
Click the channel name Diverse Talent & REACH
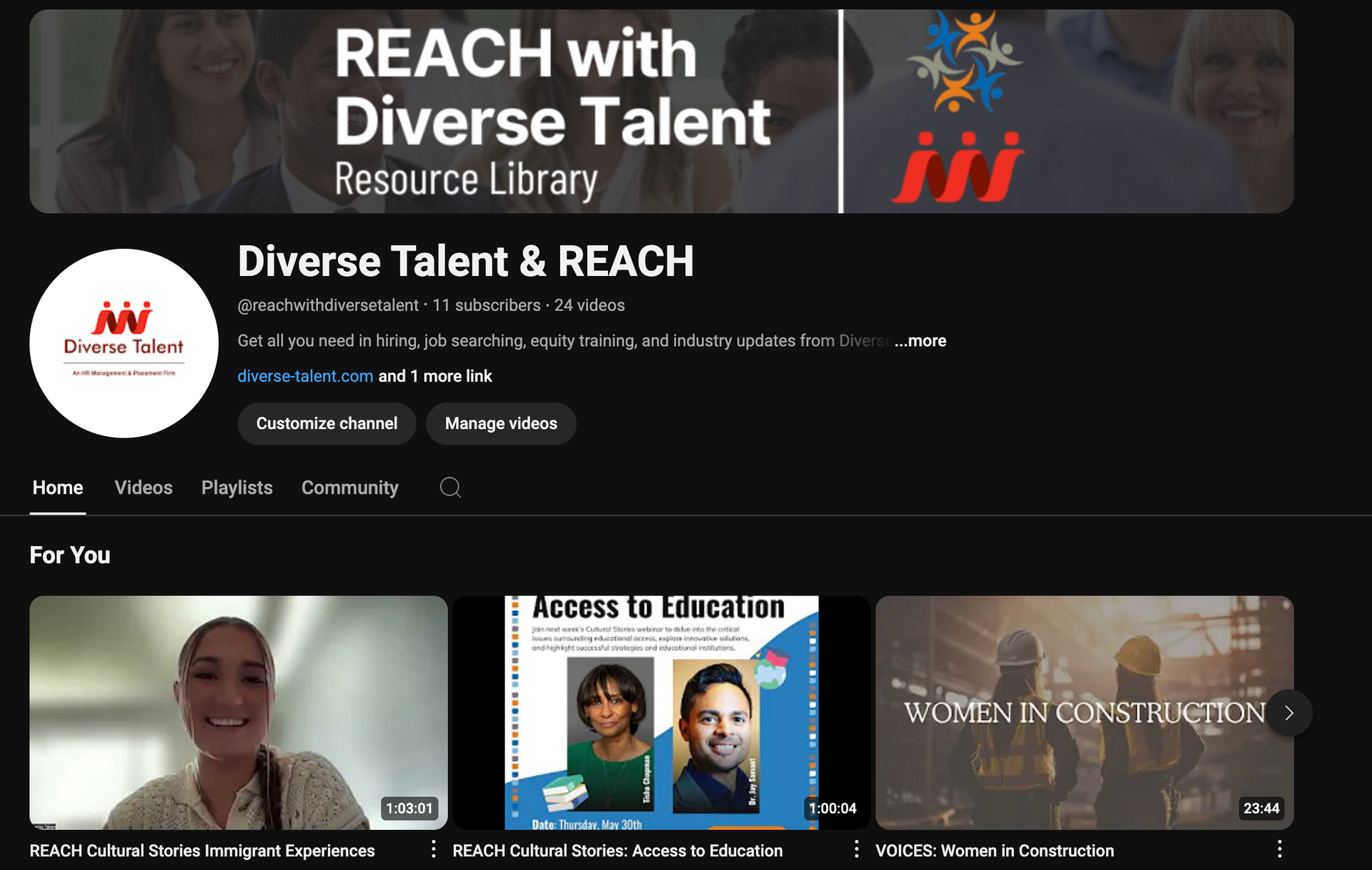click(x=466, y=261)
